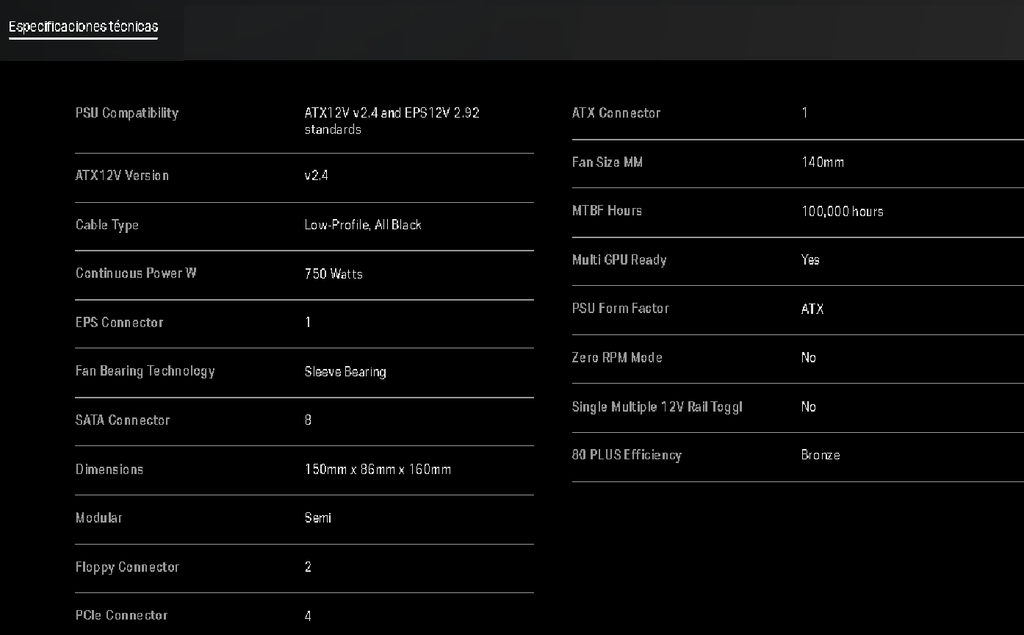Click the SATA Connector label
Viewport: 1024px width, 635px height.
(x=123, y=420)
